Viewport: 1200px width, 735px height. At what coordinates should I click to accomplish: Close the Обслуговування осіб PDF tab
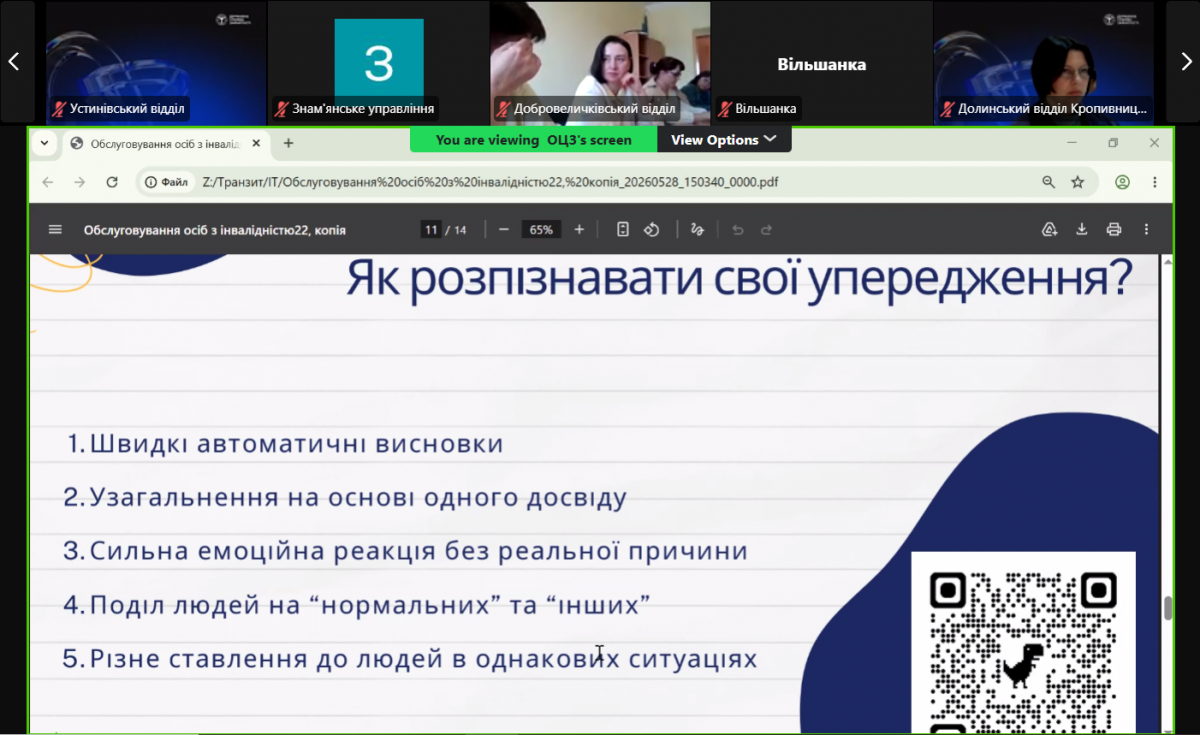click(x=256, y=143)
